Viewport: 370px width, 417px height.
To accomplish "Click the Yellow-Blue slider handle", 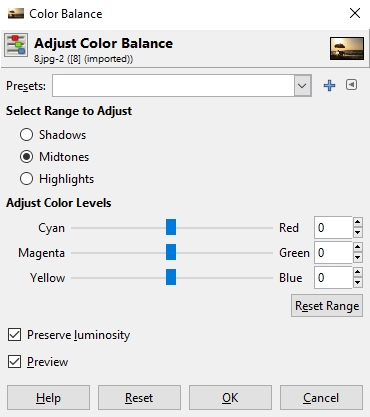I will (x=171, y=277).
